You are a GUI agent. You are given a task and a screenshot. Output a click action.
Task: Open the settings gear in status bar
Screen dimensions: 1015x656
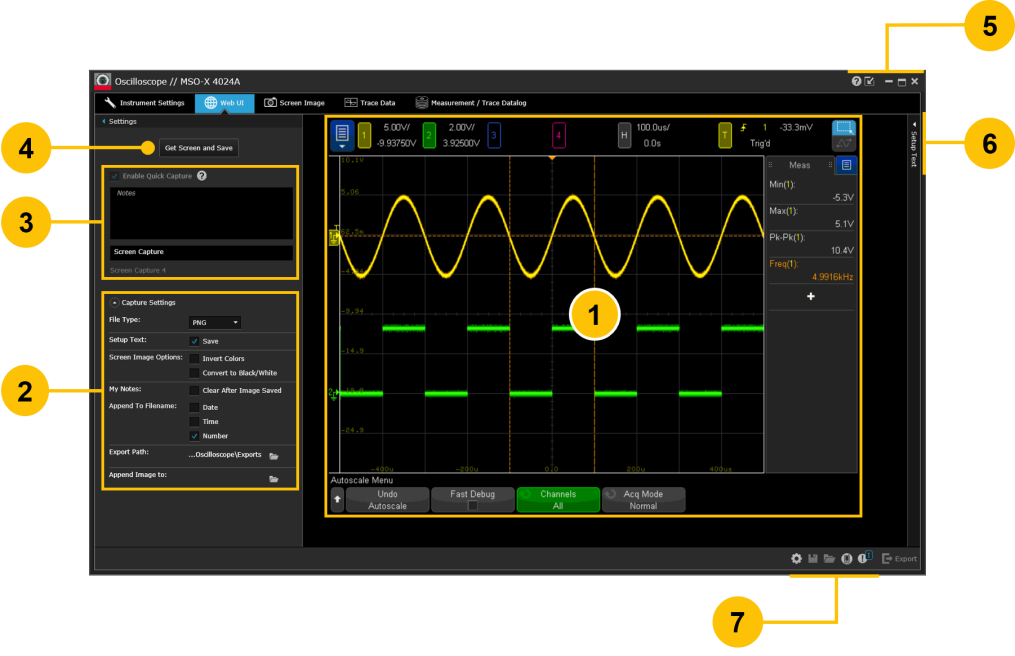click(x=796, y=559)
